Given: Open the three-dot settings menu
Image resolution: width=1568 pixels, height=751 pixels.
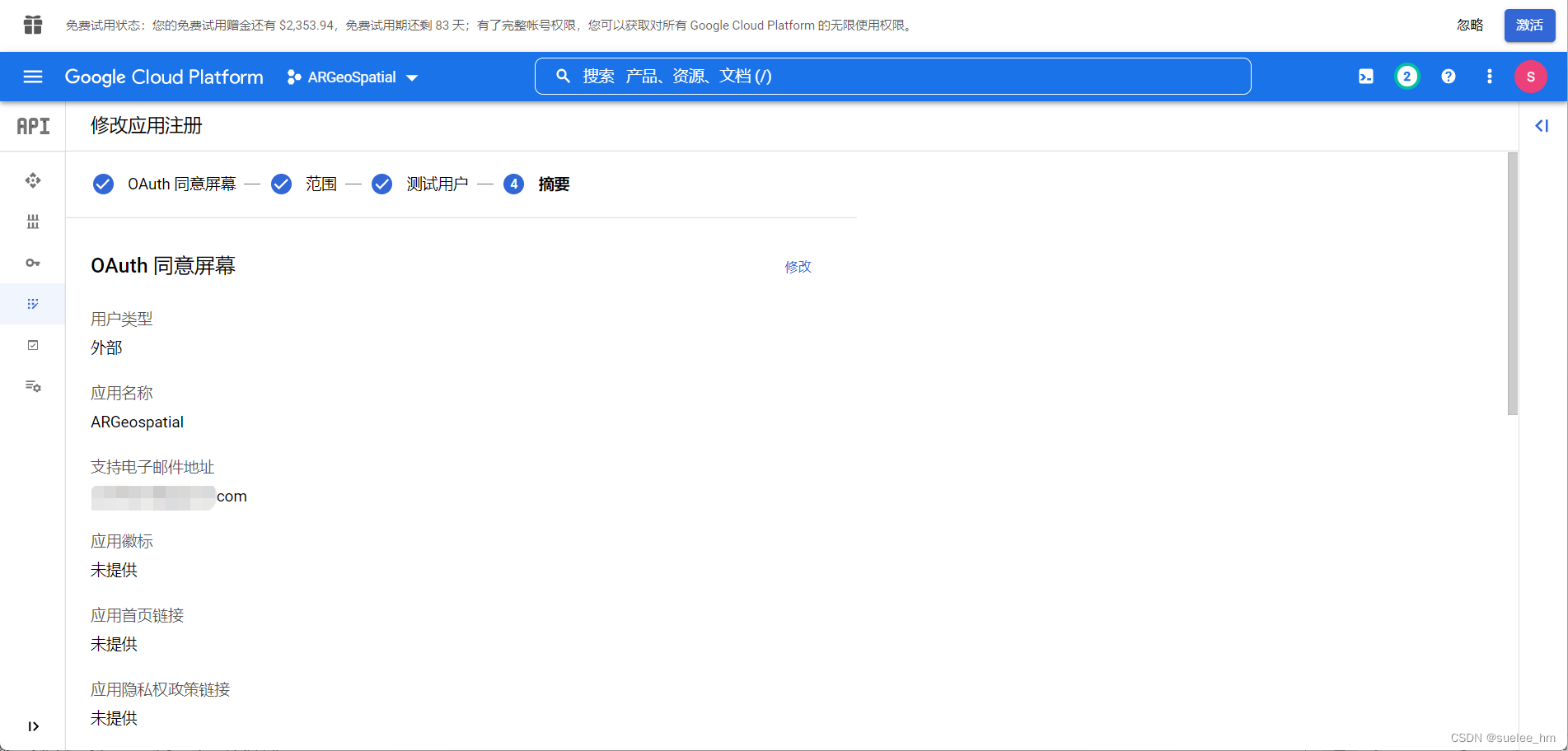Looking at the screenshot, I should tap(1490, 77).
